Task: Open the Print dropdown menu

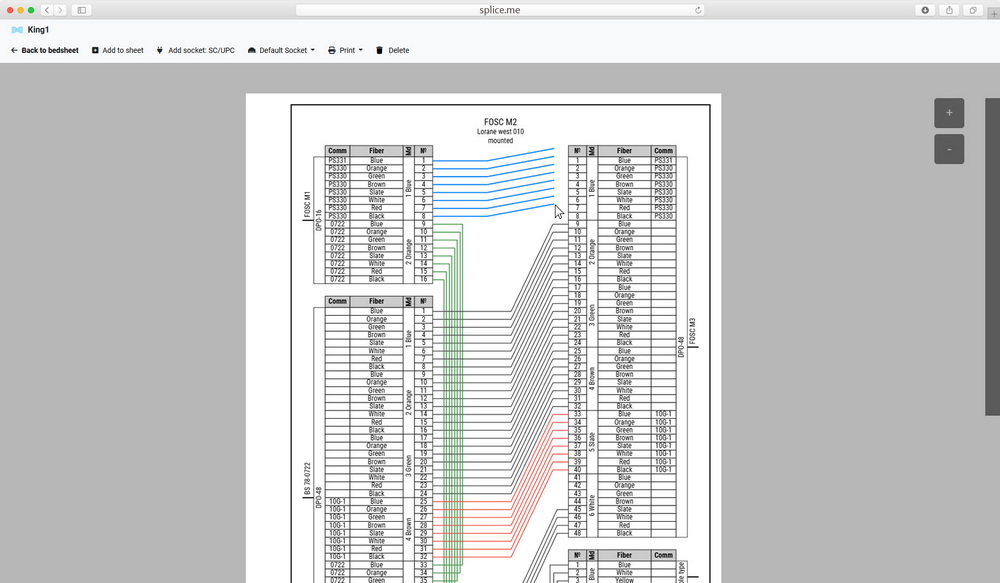Action: (x=345, y=50)
